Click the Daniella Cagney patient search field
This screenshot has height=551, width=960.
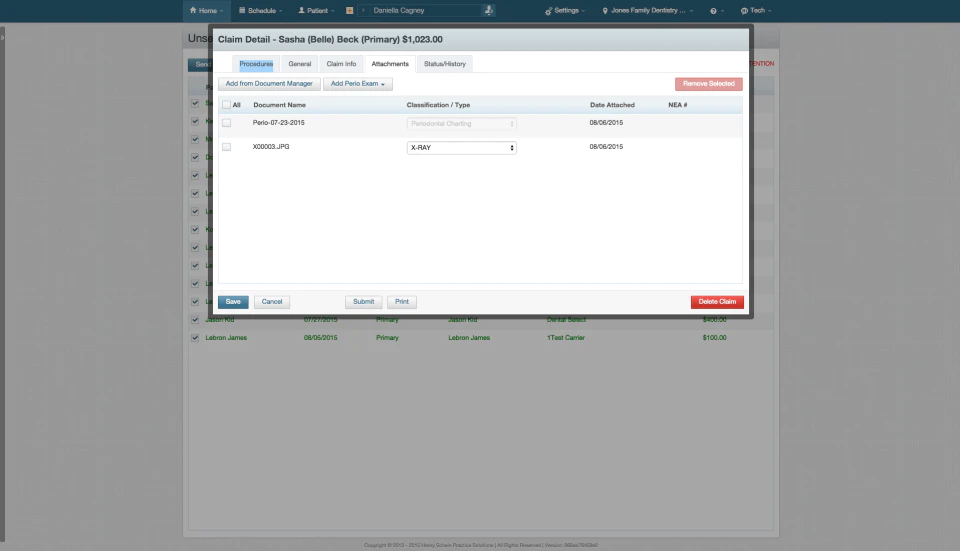pos(426,10)
